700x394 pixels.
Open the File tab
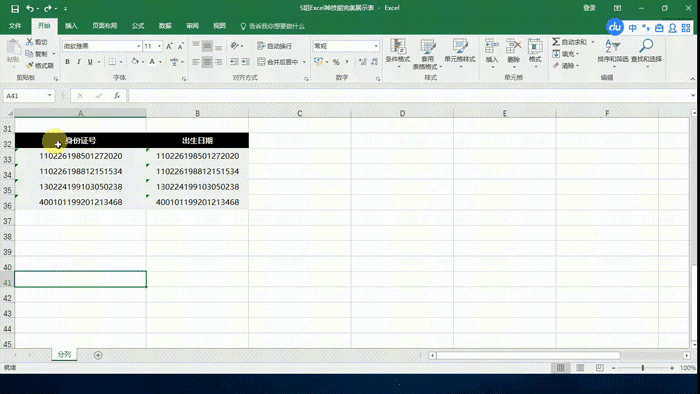(15, 26)
